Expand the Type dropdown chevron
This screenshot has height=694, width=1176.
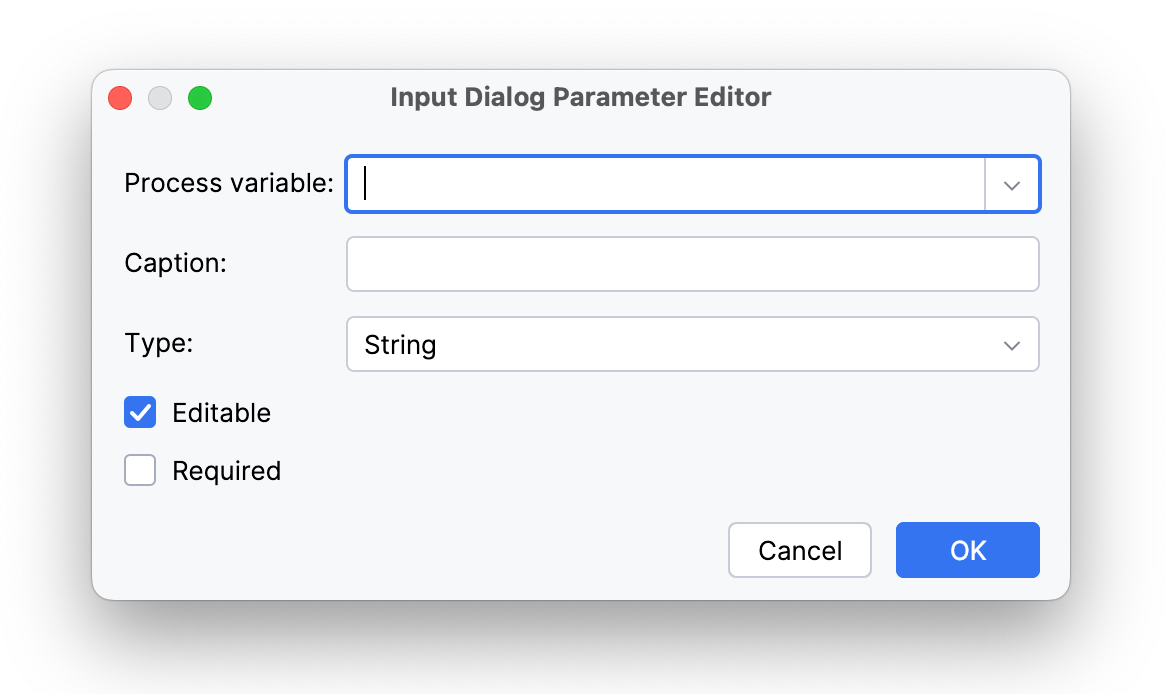click(x=1012, y=345)
